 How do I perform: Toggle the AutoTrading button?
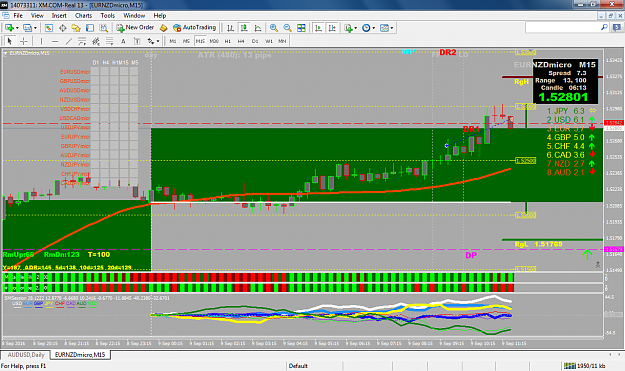[194, 28]
